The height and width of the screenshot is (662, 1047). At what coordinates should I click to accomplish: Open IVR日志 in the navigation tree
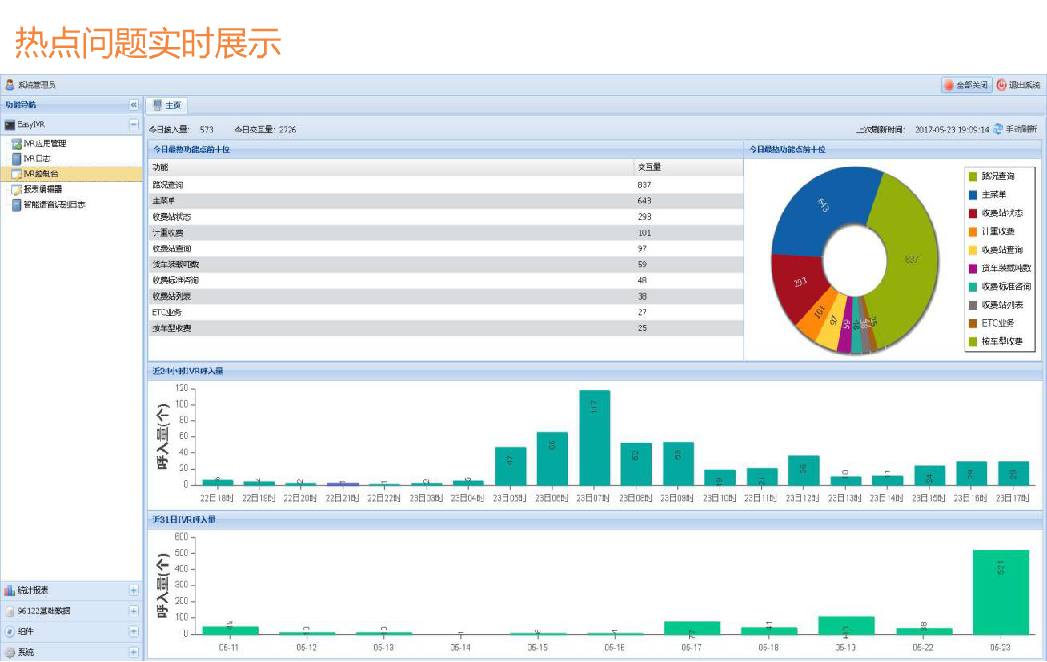(37, 158)
